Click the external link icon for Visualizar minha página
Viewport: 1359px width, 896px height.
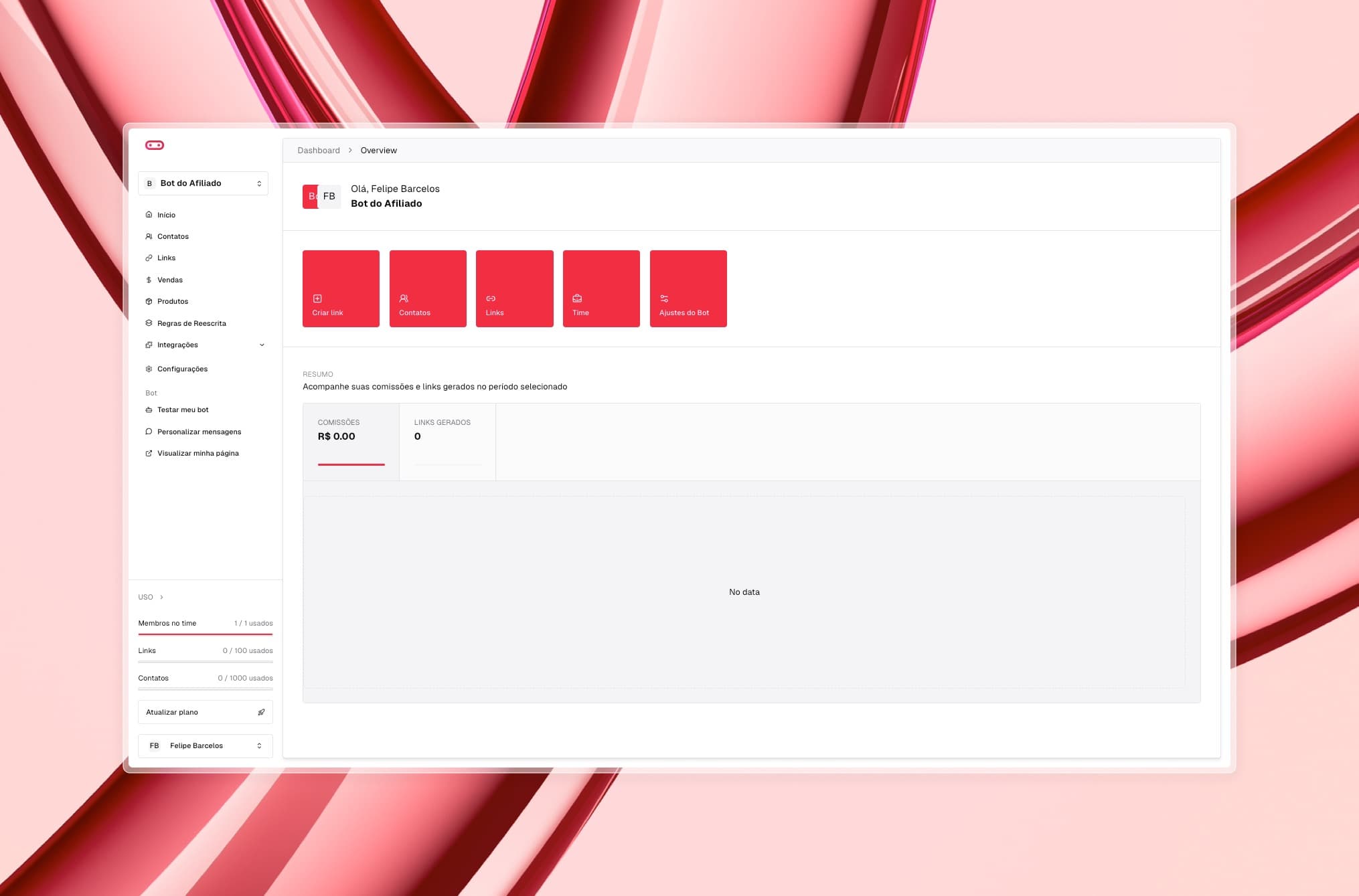(149, 453)
